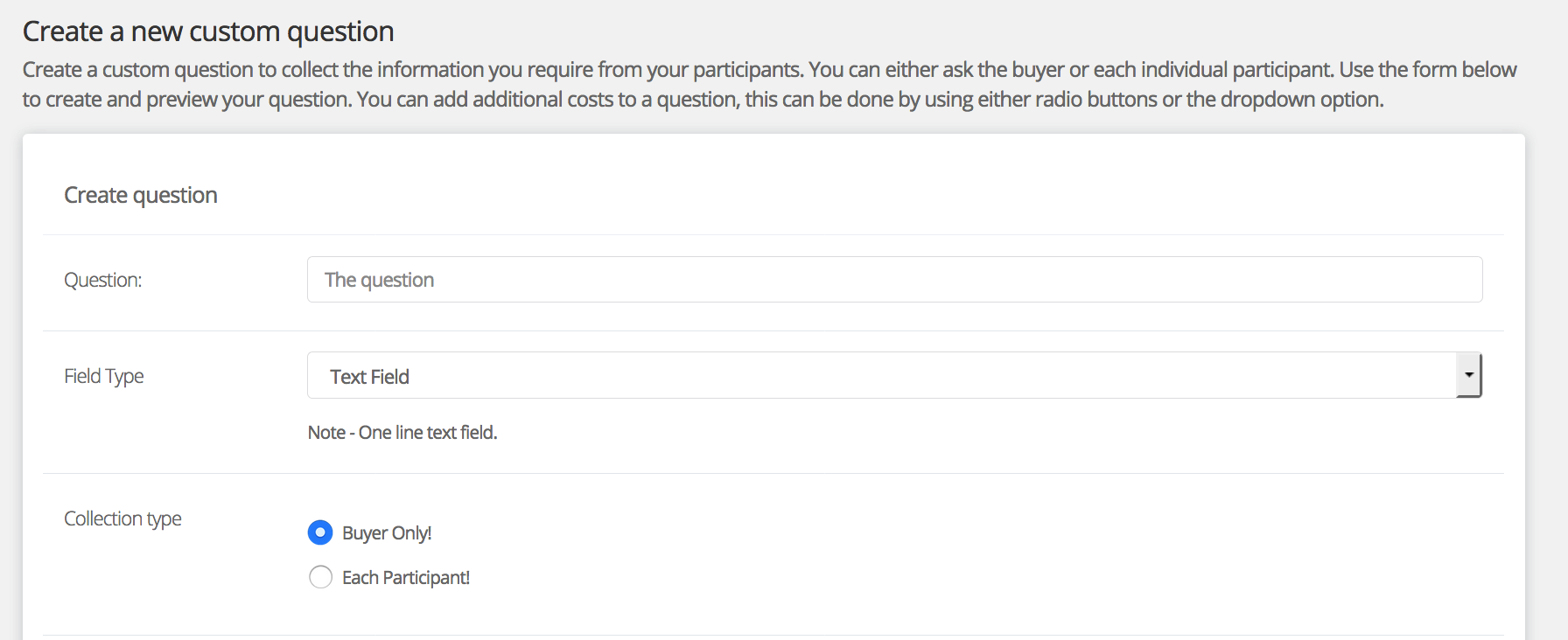Screen dimensions: 1568x640
Task: Click the "Buyer Only!" option label
Action: tap(387, 533)
